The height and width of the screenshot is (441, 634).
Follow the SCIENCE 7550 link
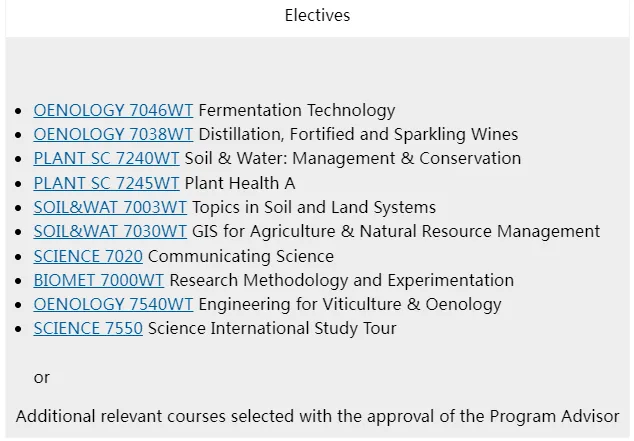coord(88,328)
